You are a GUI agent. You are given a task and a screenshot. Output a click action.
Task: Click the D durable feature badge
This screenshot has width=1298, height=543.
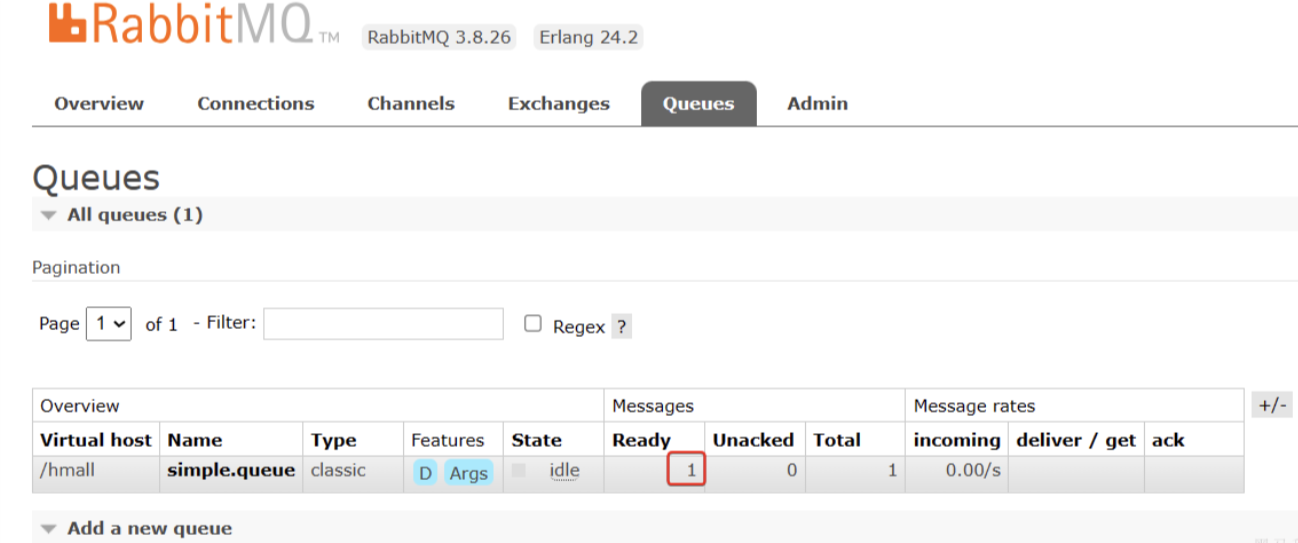point(425,473)
